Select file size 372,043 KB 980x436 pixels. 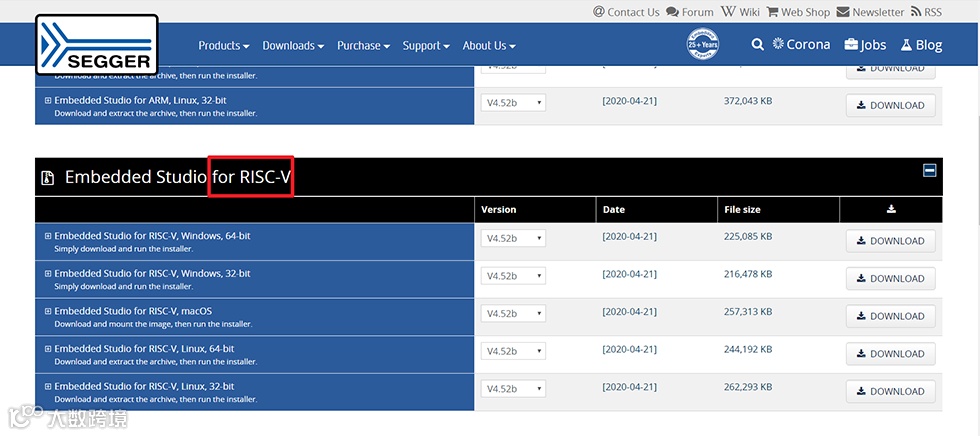point(748,100)
